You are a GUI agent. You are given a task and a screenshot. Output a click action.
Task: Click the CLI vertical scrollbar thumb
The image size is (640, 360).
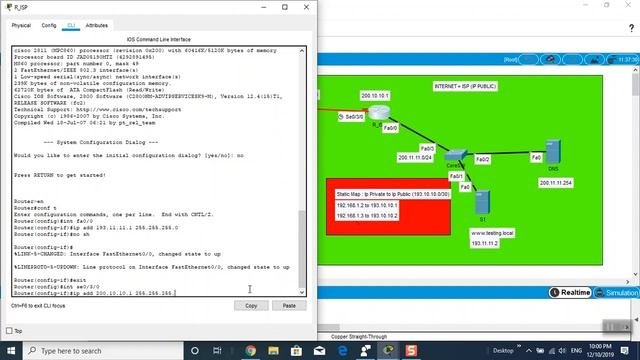[x=302, y=249]
